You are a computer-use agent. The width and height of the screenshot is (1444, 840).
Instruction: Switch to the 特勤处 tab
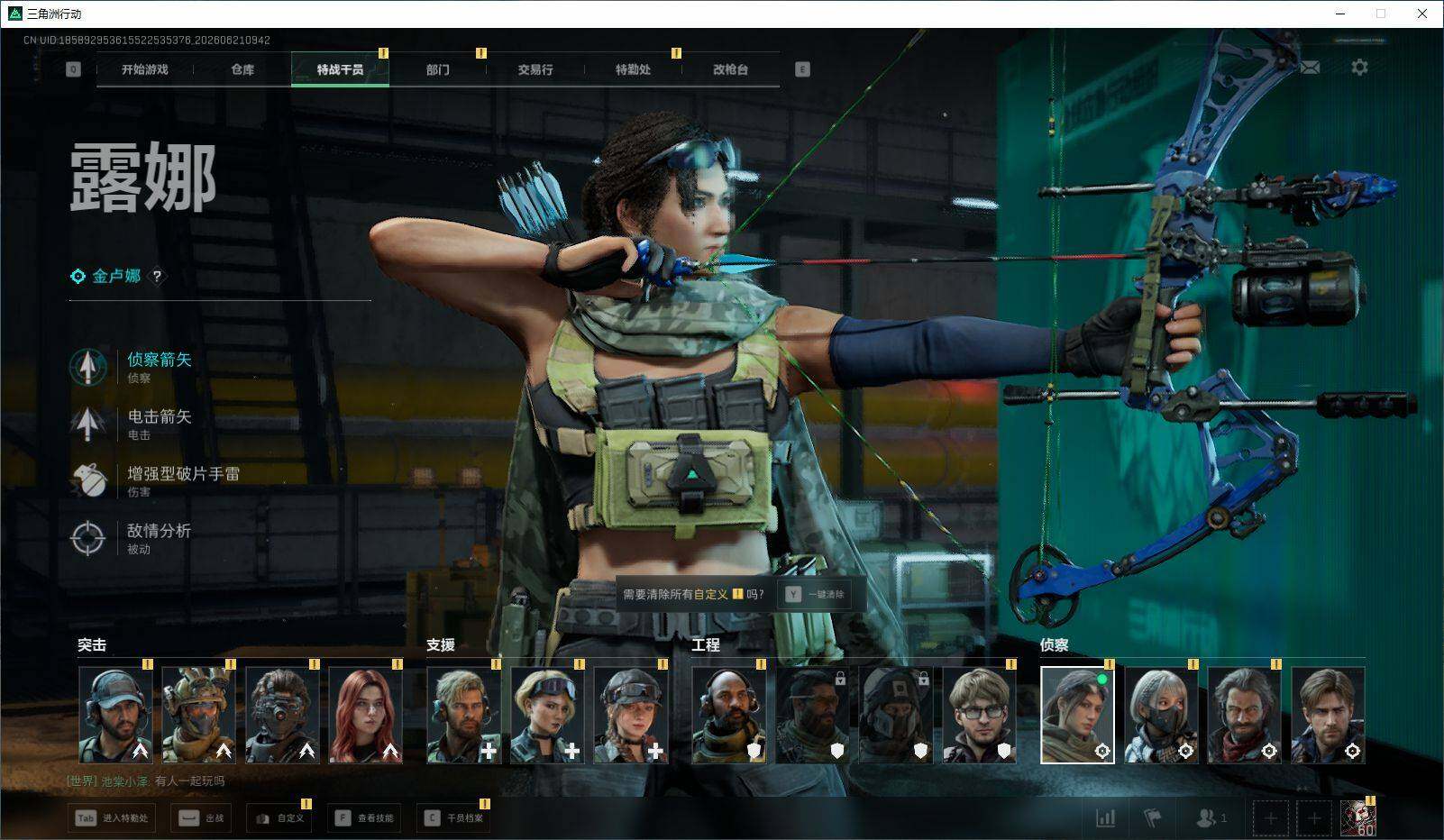coord(633,69)
